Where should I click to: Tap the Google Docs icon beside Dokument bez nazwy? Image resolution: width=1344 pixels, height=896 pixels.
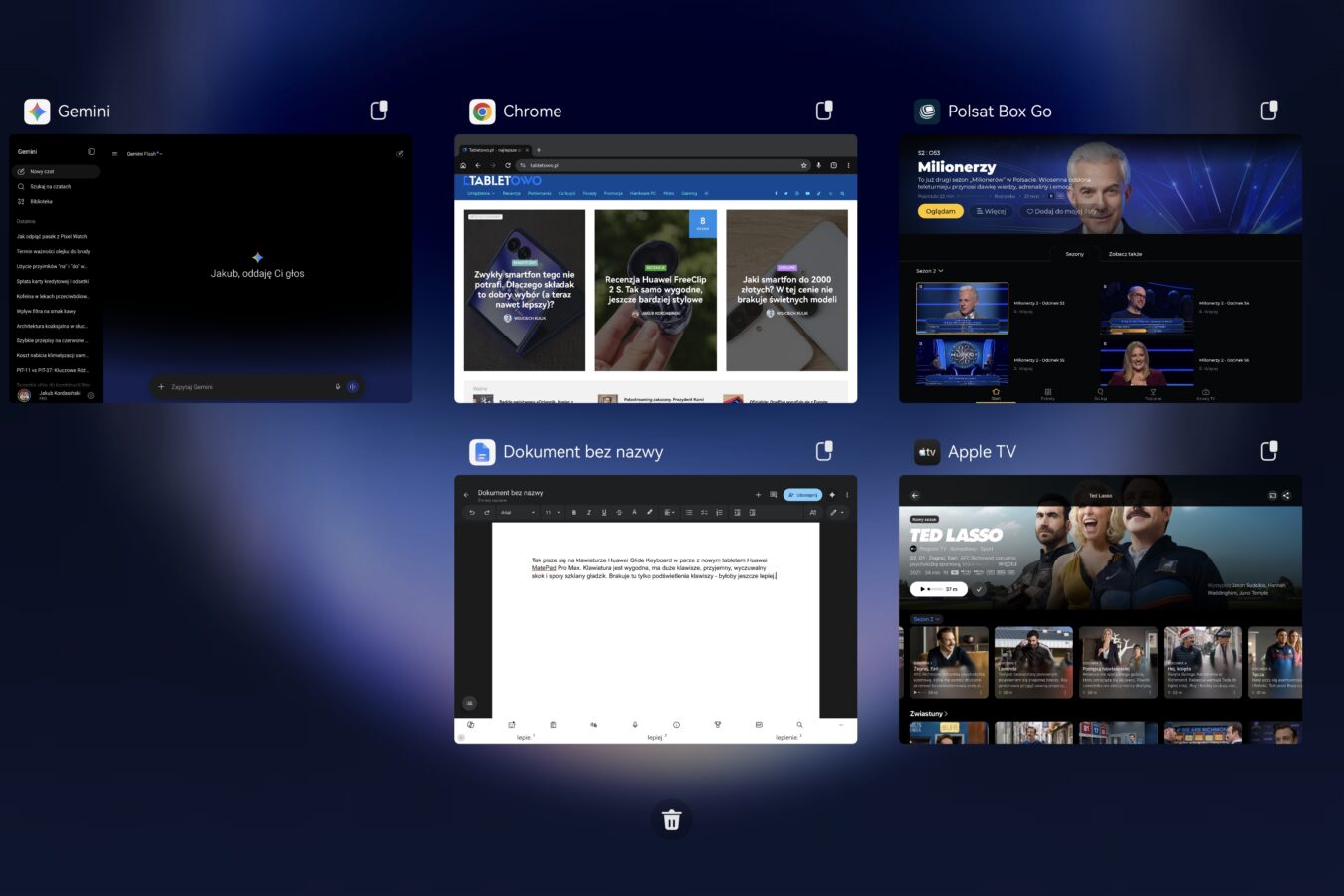tap(482, 452)
